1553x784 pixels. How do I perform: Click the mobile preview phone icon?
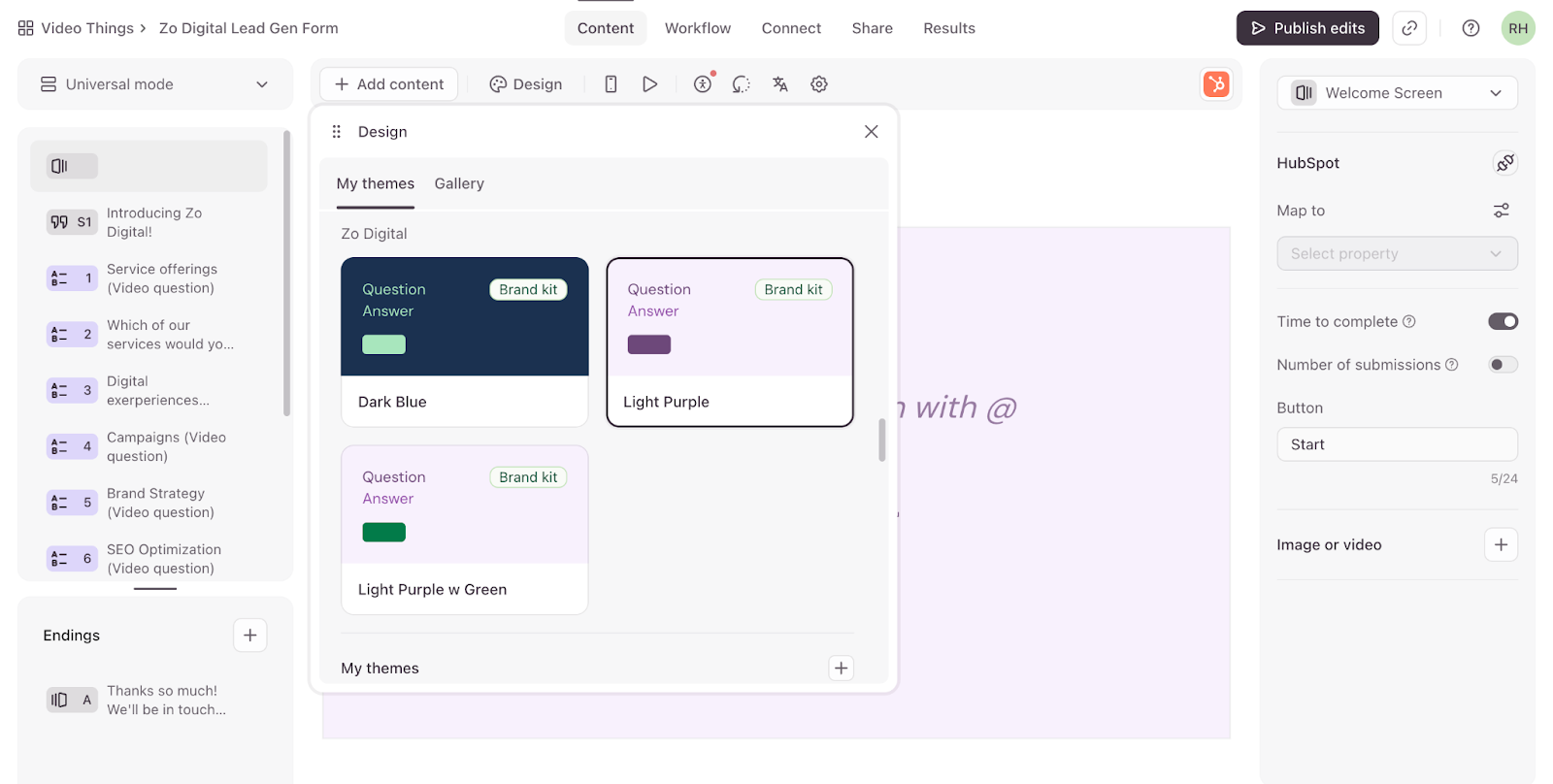pos(611,84)
